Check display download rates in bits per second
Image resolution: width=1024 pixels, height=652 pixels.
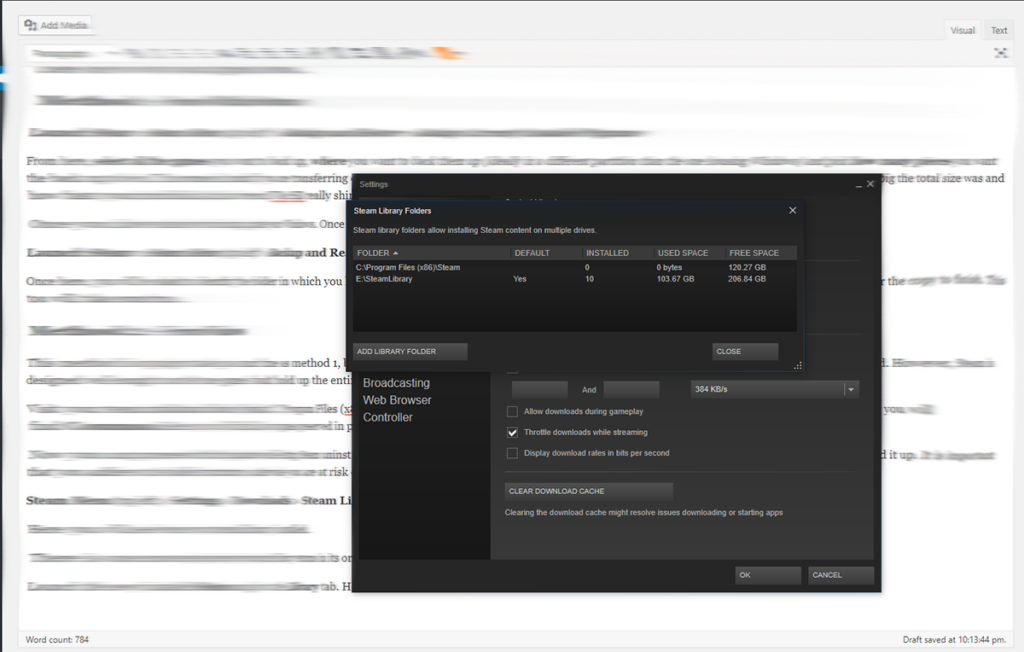pos(512,452)
